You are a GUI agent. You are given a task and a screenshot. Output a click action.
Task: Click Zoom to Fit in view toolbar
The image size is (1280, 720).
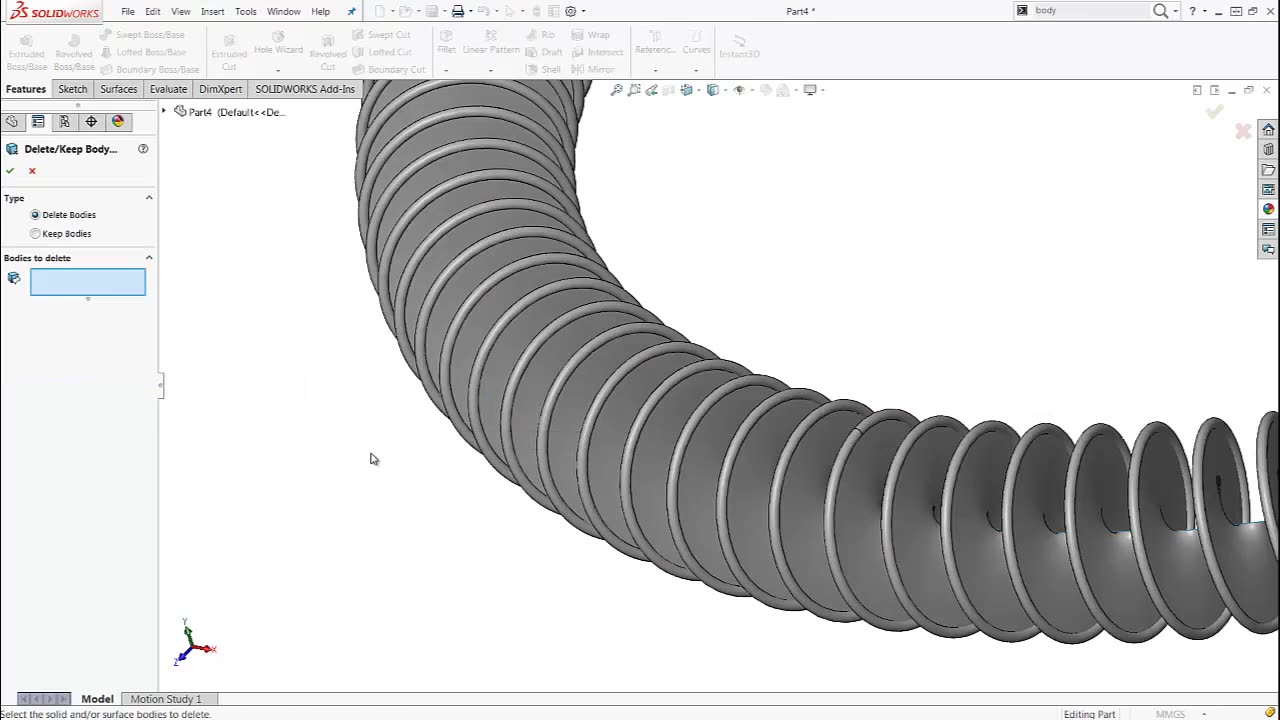coord(617,90)
